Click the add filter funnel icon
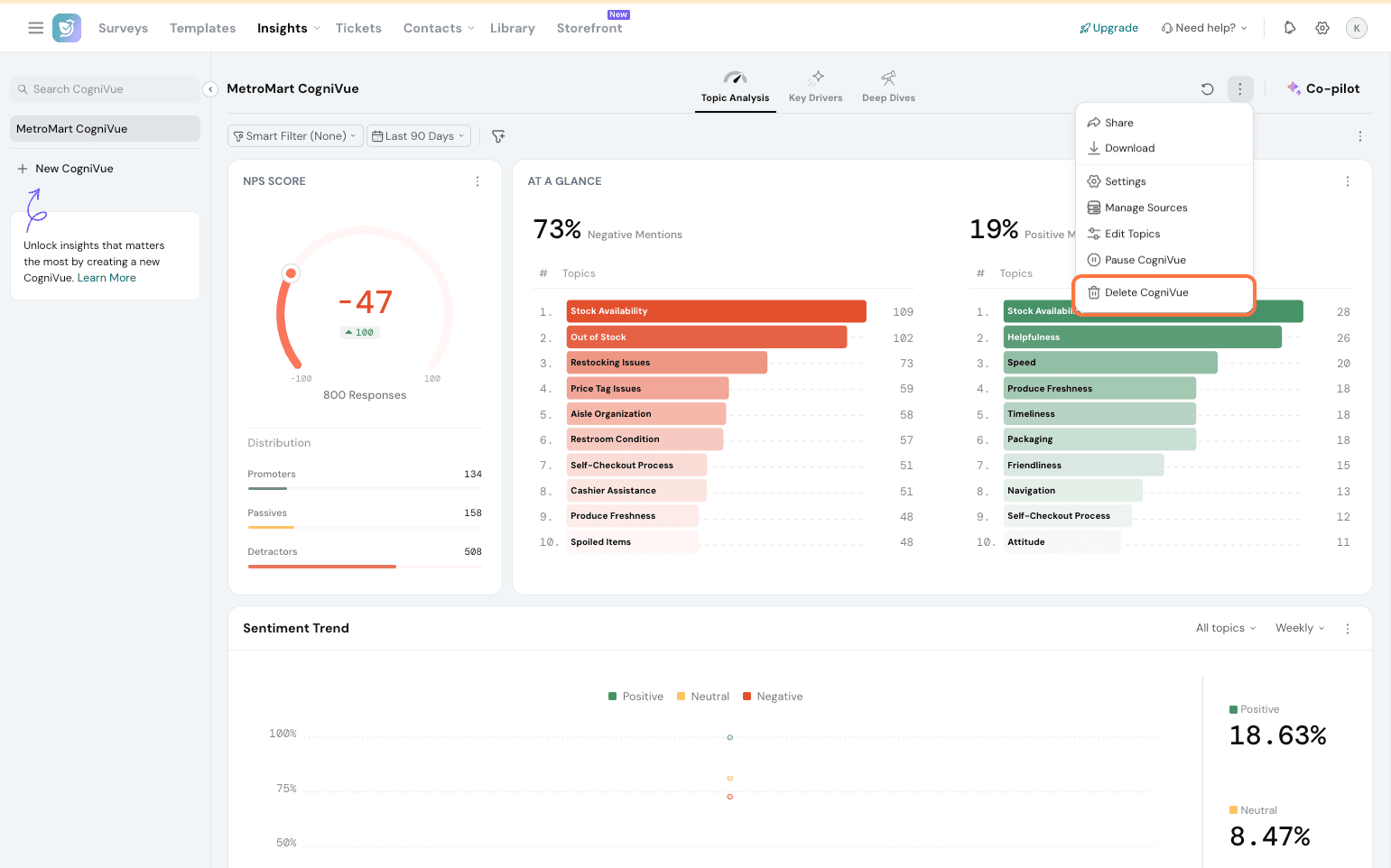The height and width of the screenshot is (868, 1391). 498,136
